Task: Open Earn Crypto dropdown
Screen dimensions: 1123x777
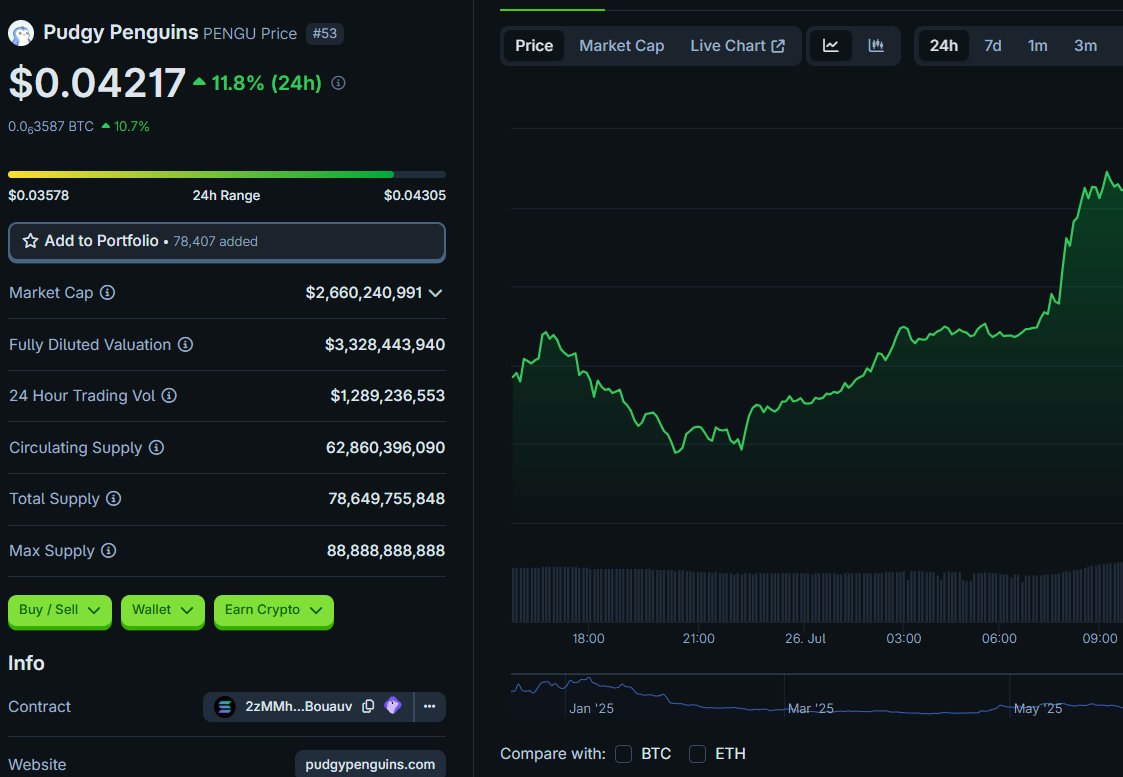Action: (x=274, y=611)
